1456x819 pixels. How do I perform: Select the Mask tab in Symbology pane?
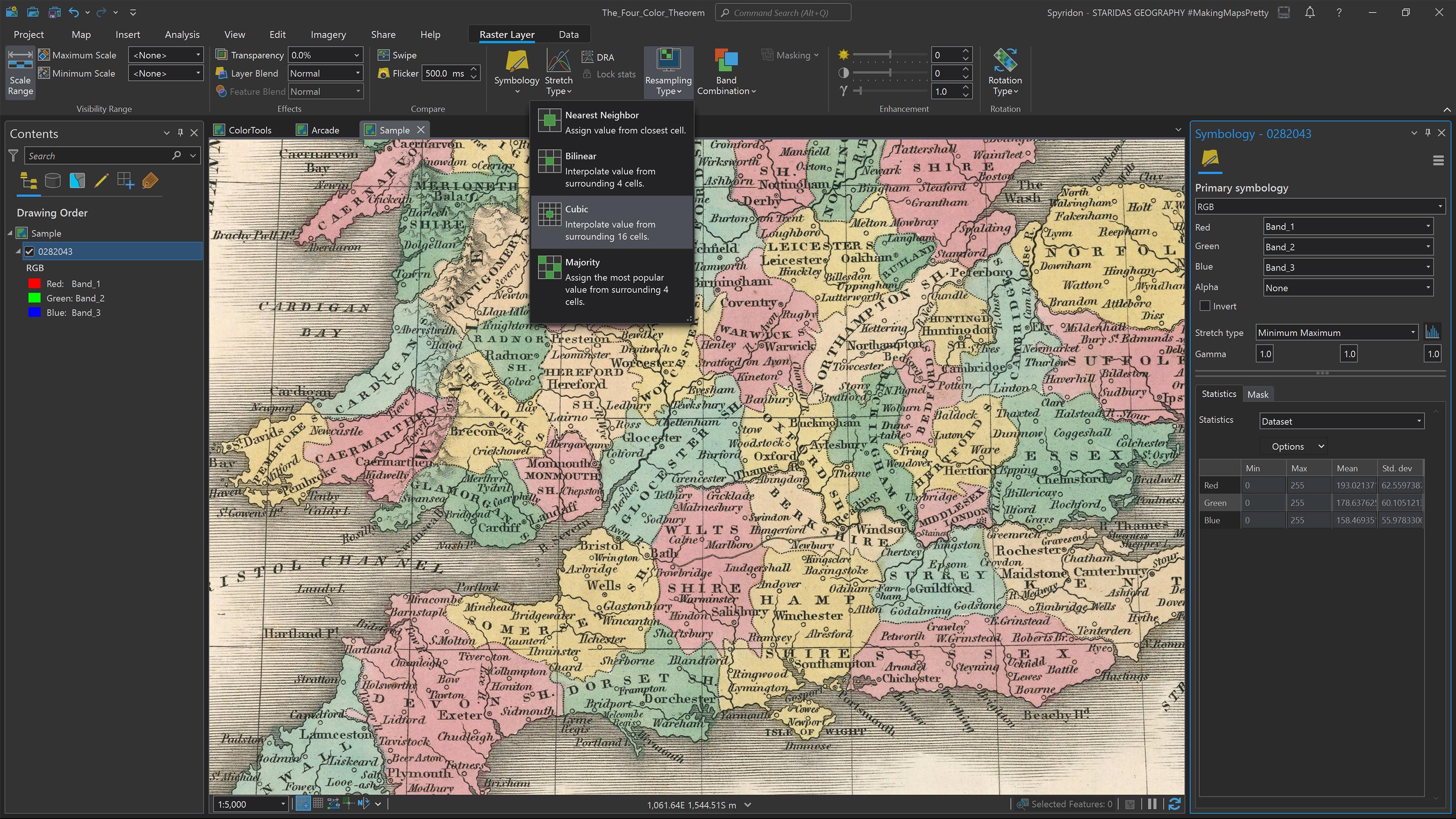1259,394
